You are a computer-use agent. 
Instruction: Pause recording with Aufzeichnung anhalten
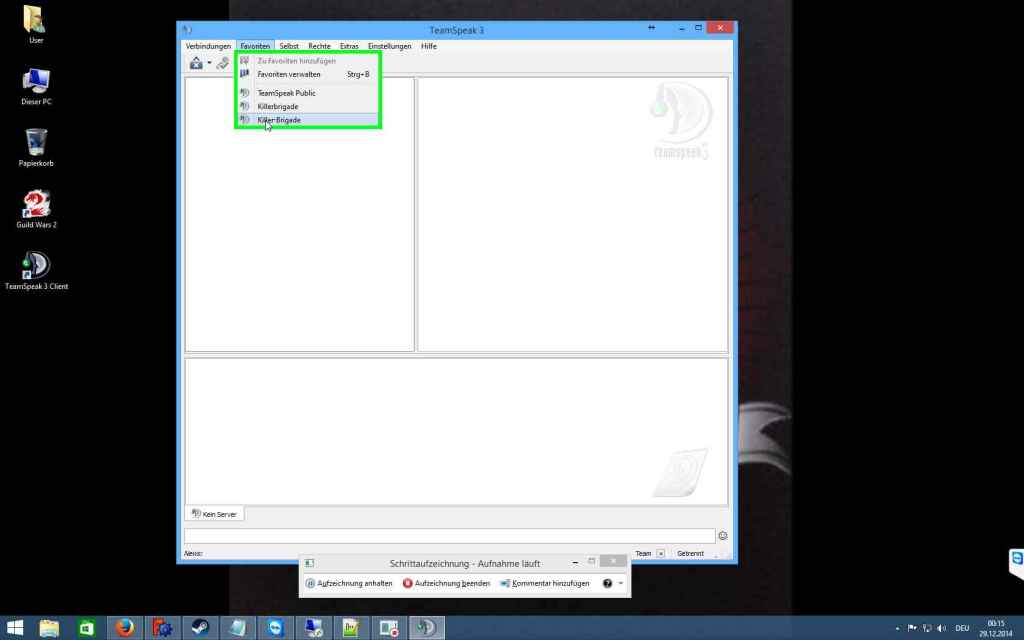349,583
